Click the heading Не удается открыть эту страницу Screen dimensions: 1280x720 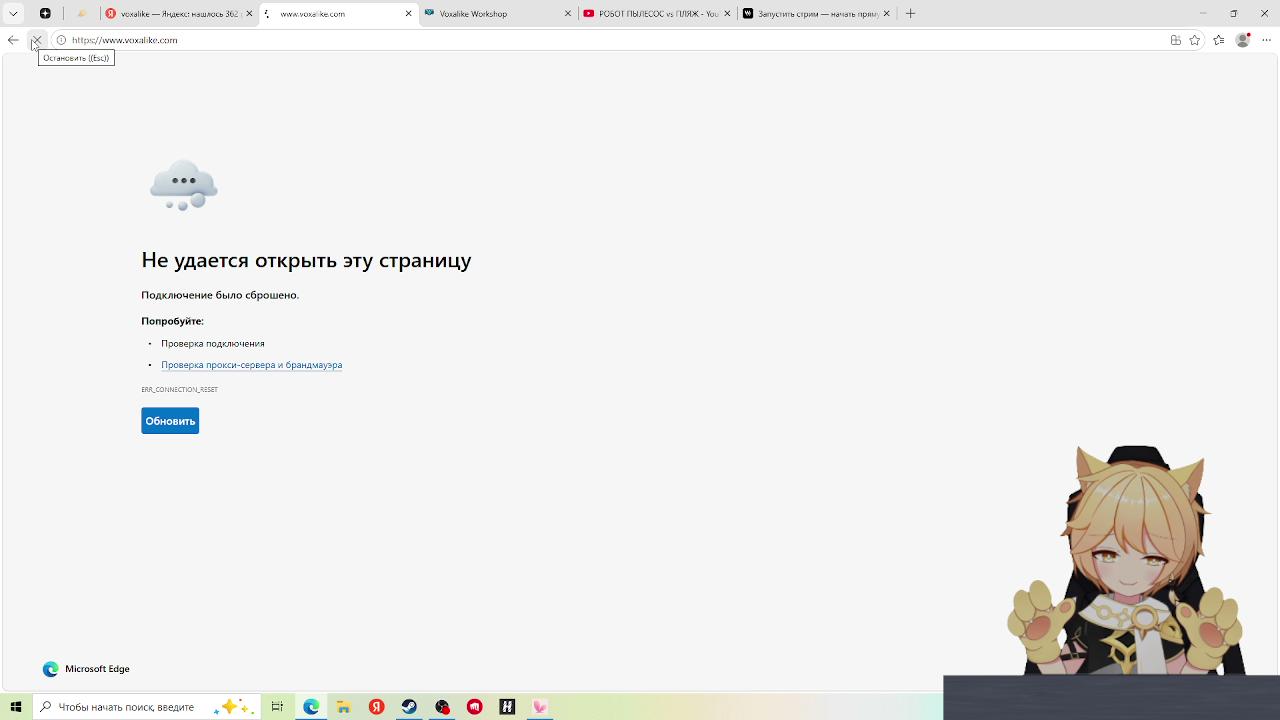coord(306,260)
